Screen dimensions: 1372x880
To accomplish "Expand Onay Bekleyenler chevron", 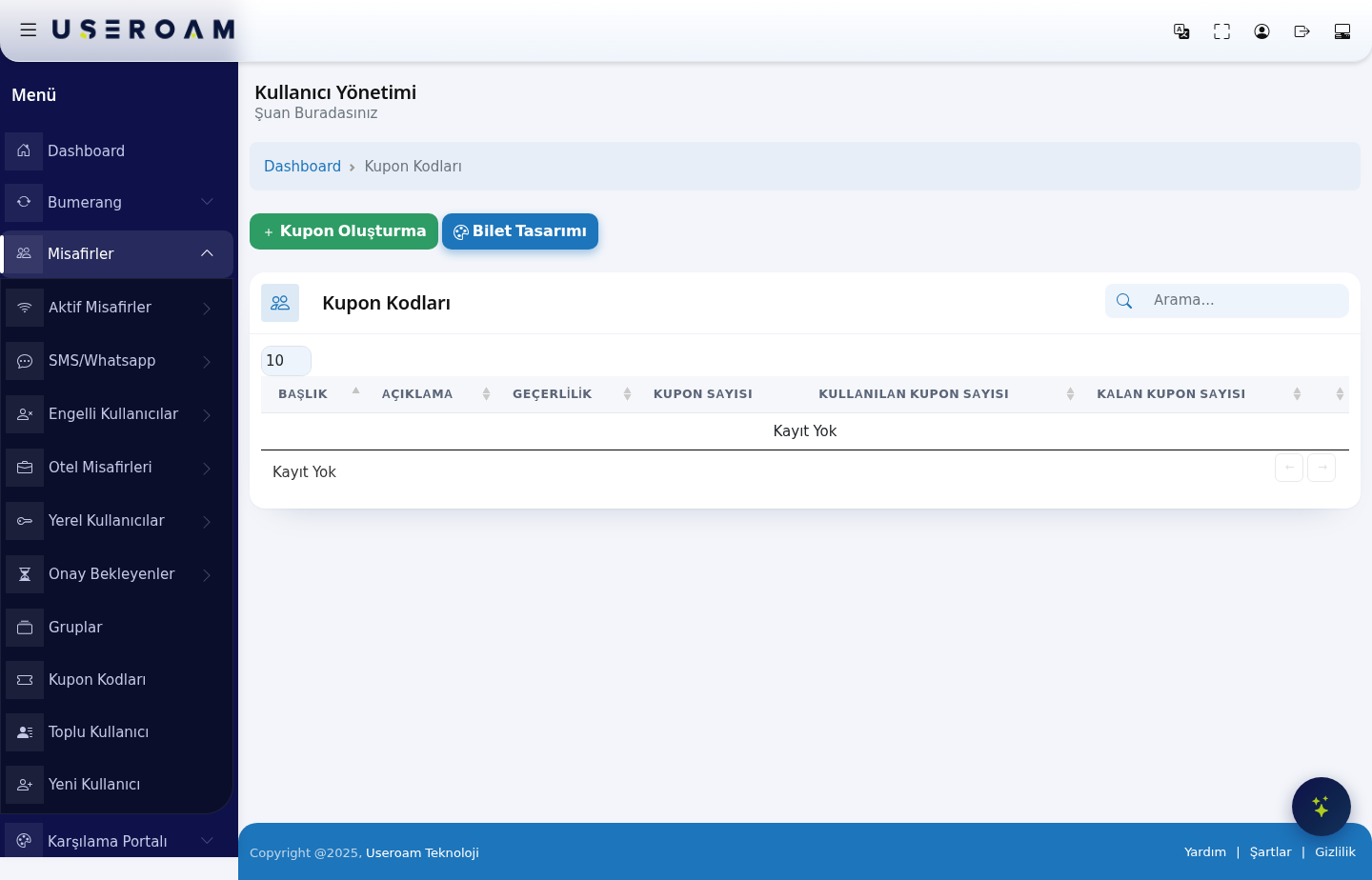I will point(207,574).
